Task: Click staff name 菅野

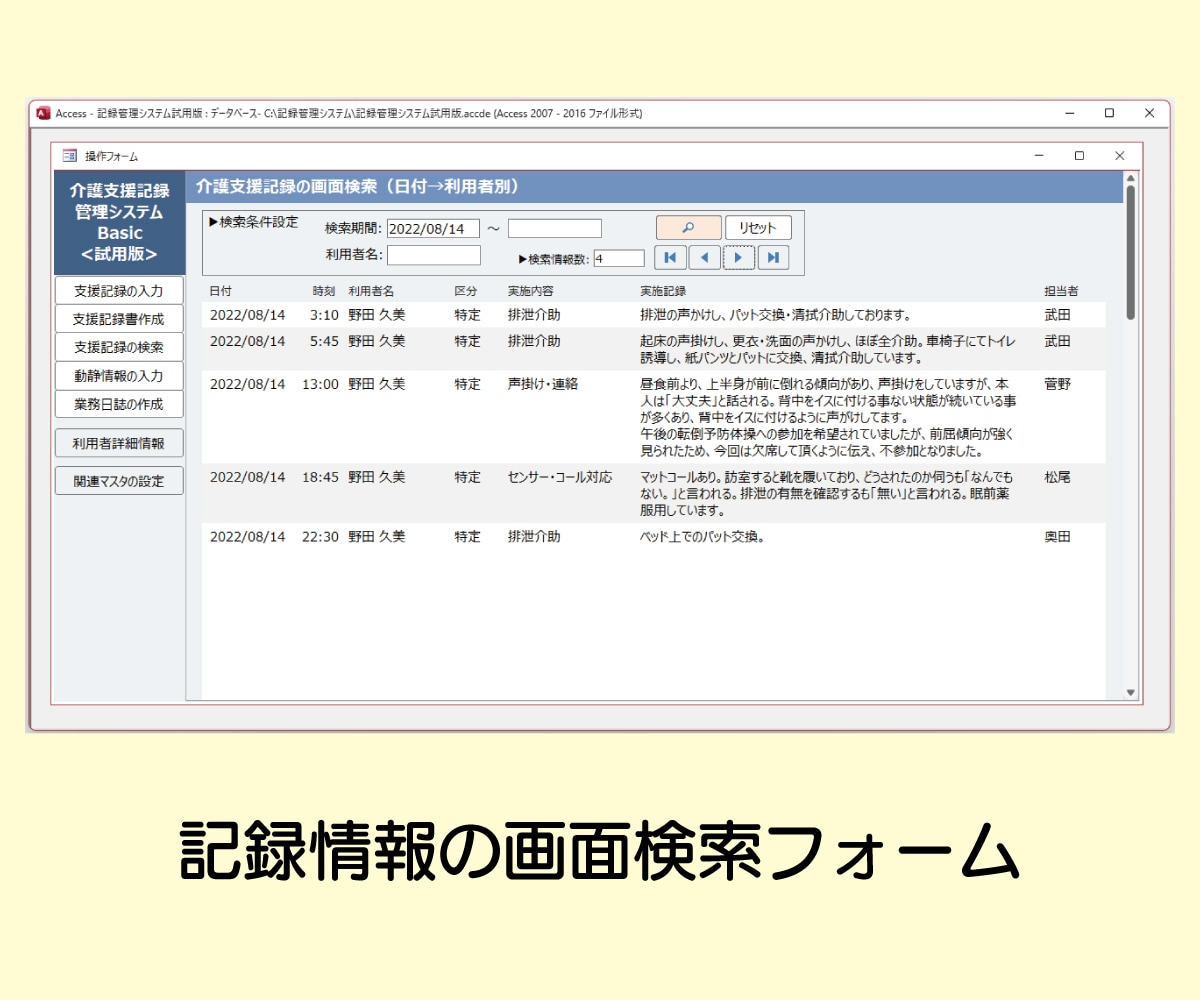Action: [x=1057, y=384]
